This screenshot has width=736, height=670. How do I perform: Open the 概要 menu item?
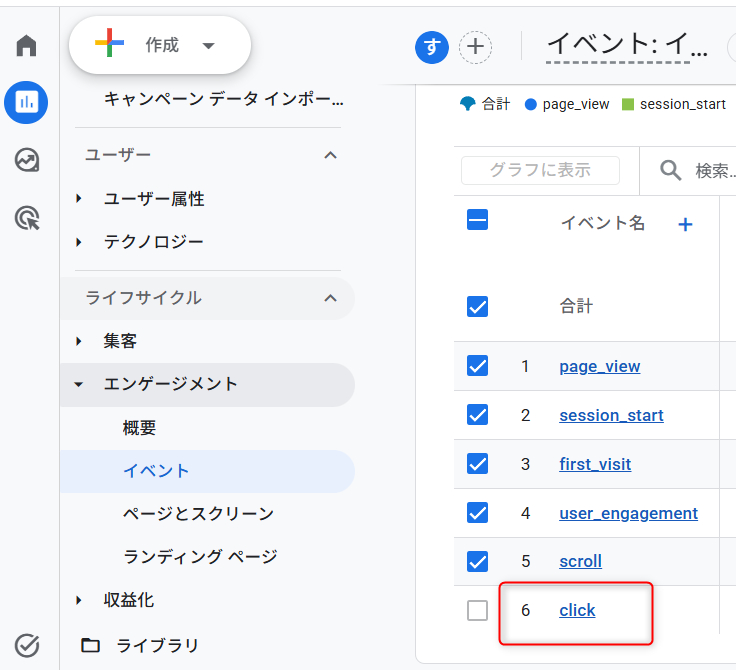[x=139, y=428]
